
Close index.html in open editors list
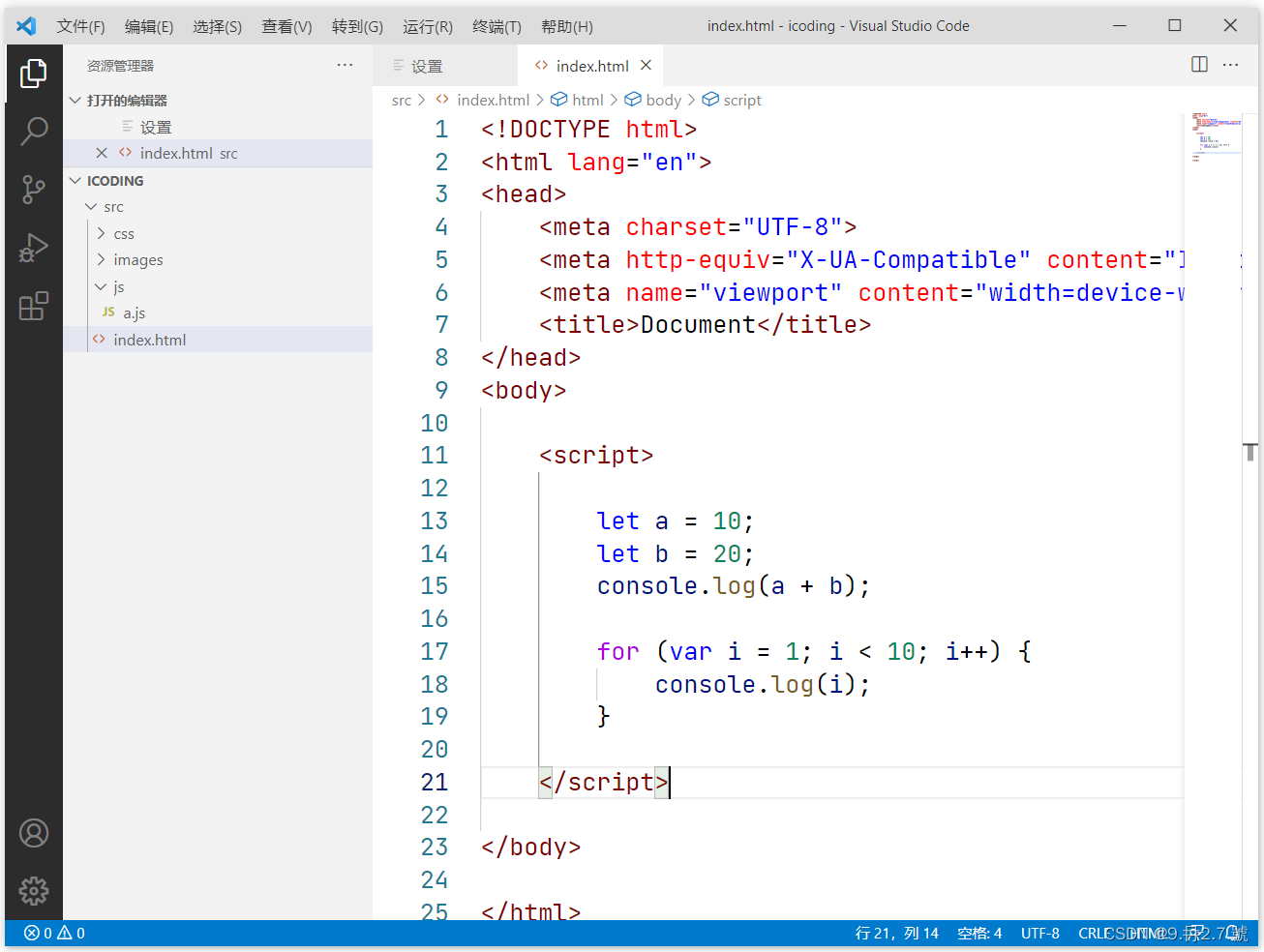[x=102, y=153]
